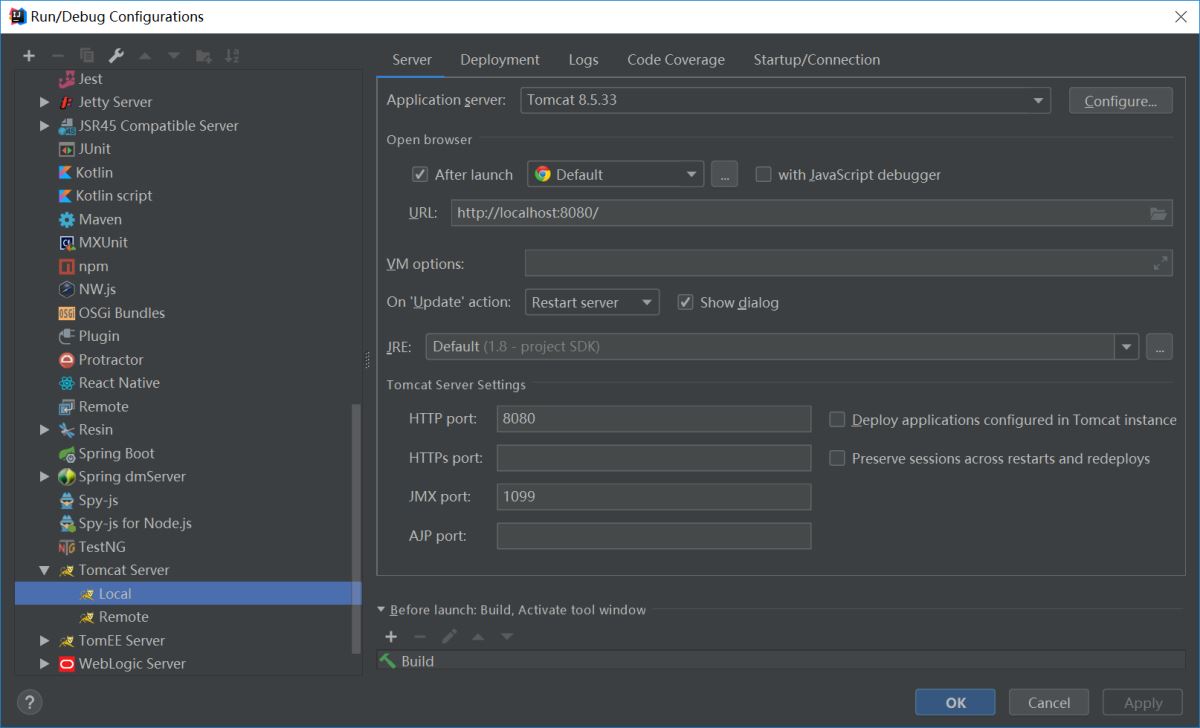
Task: Click the Cancel button
Action: pos(1049,702)
